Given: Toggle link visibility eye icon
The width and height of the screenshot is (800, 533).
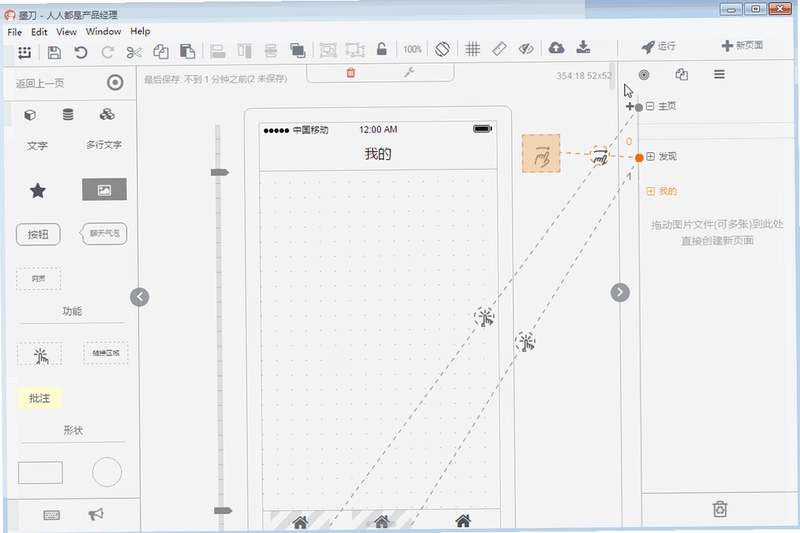Looking at the screenshot, I should click(526, 49).
